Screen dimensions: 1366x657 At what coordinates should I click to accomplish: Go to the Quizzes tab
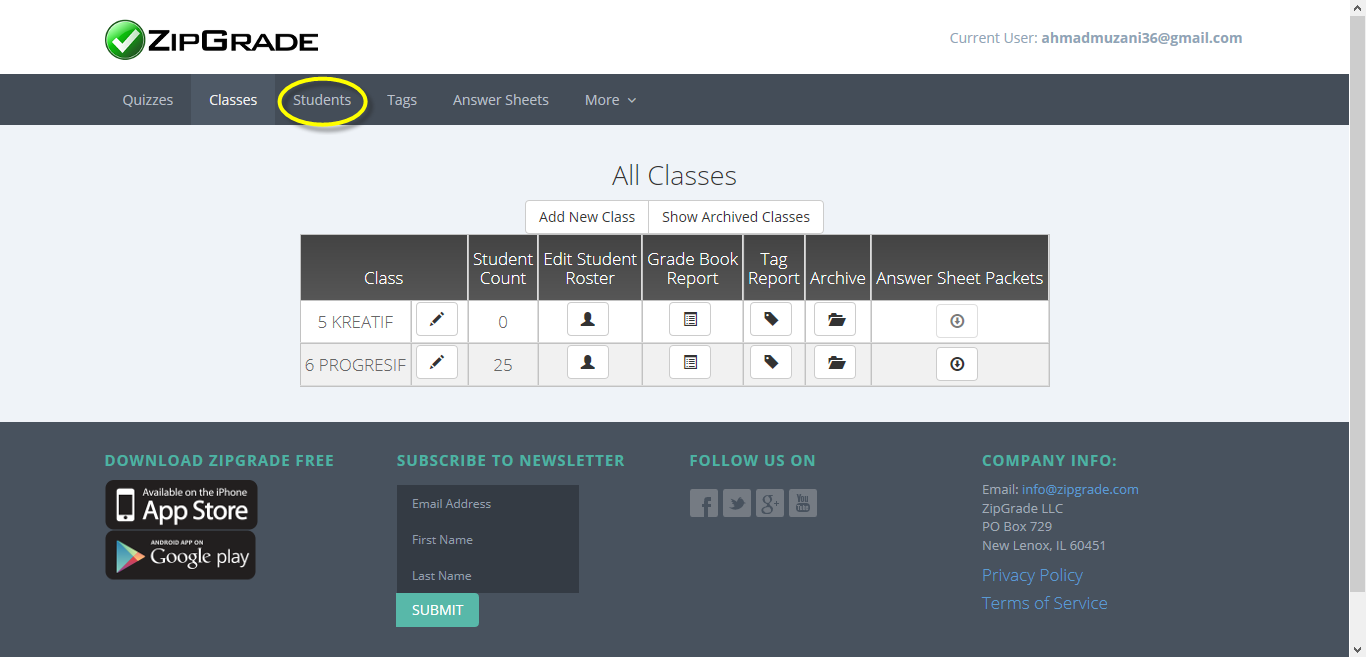pyautogui.click(x=148, y=100)
